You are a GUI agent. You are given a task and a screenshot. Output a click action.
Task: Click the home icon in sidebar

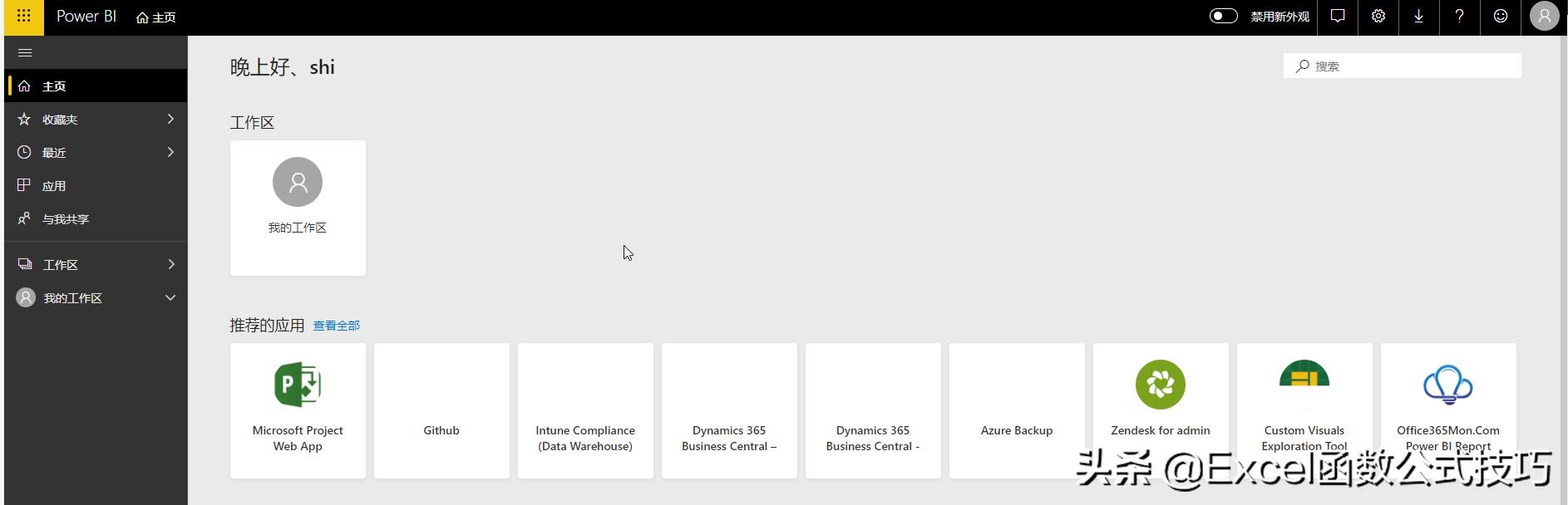[24, 86]
